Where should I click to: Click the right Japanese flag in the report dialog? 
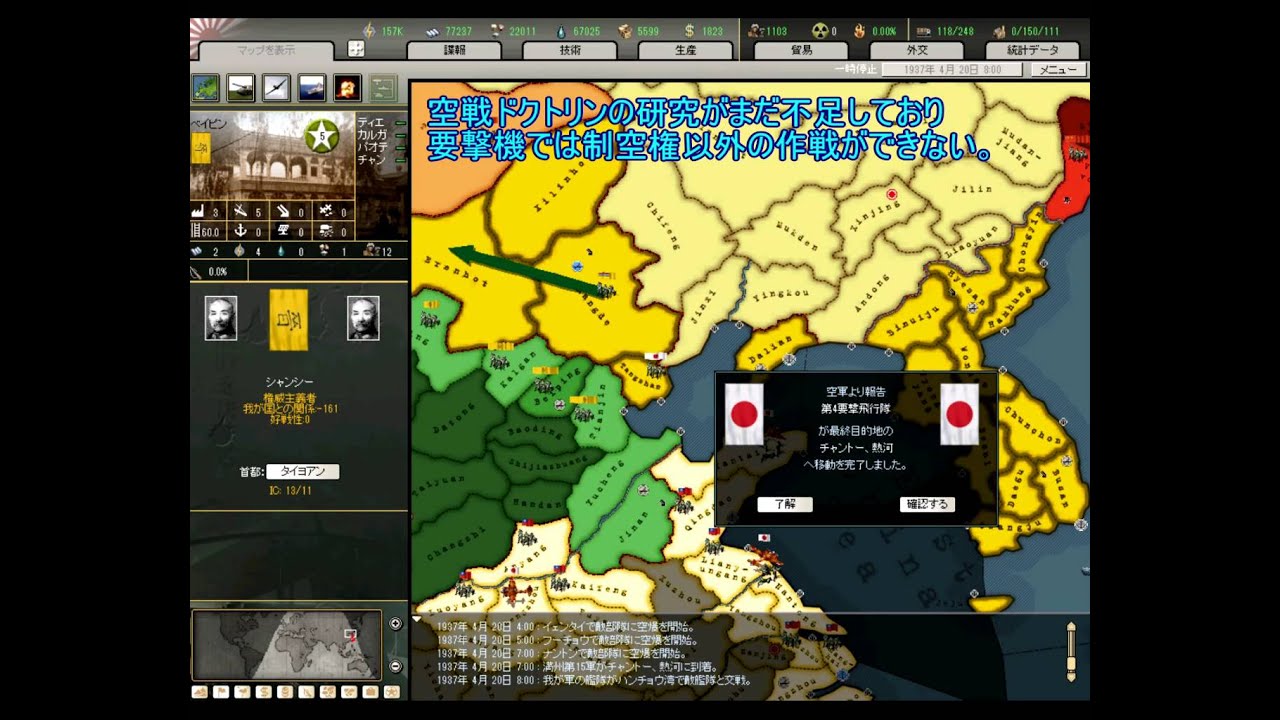[x=959, y=414]
